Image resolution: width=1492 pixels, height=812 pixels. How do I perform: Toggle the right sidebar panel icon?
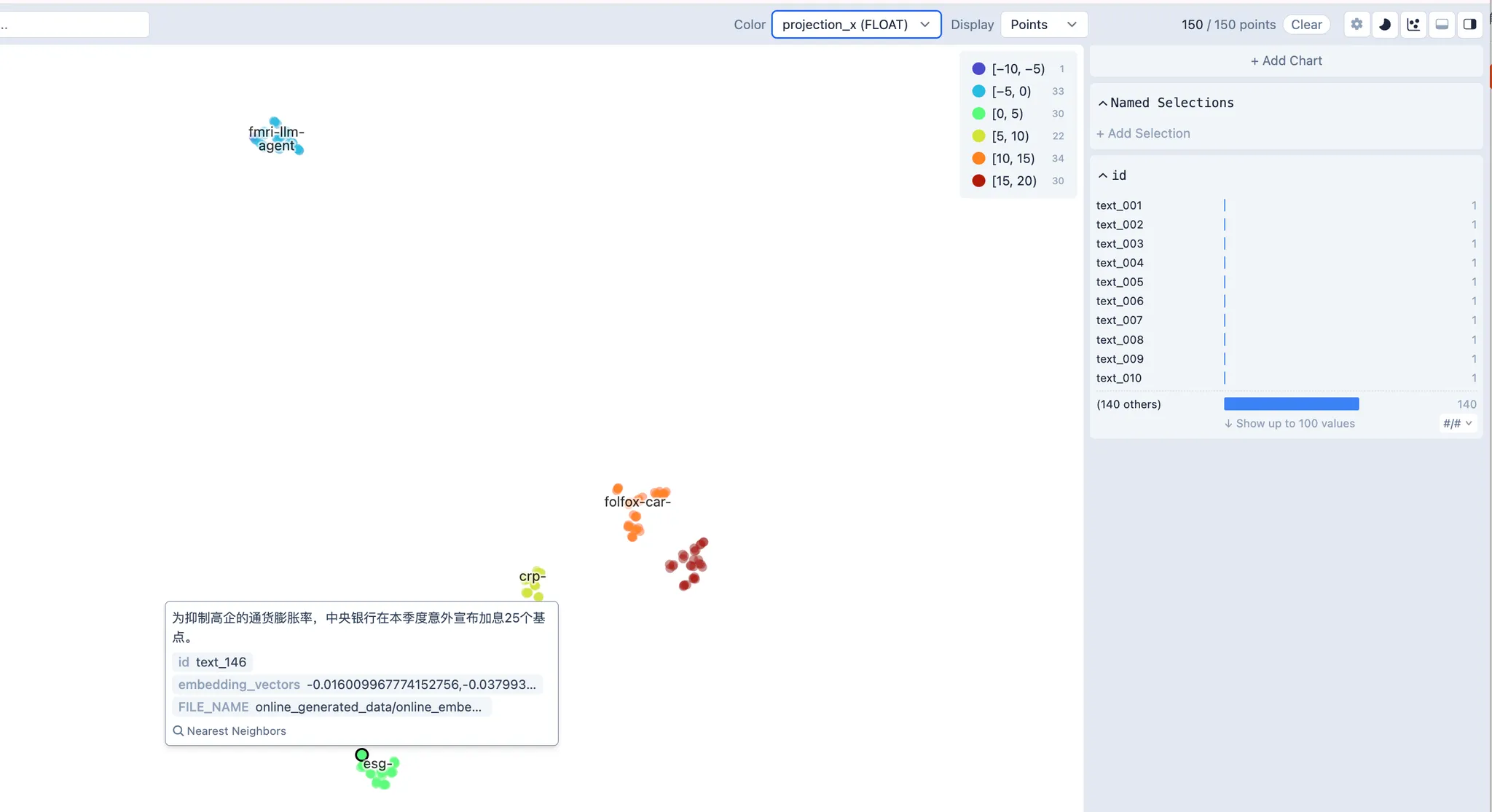tap(1470, 24)
